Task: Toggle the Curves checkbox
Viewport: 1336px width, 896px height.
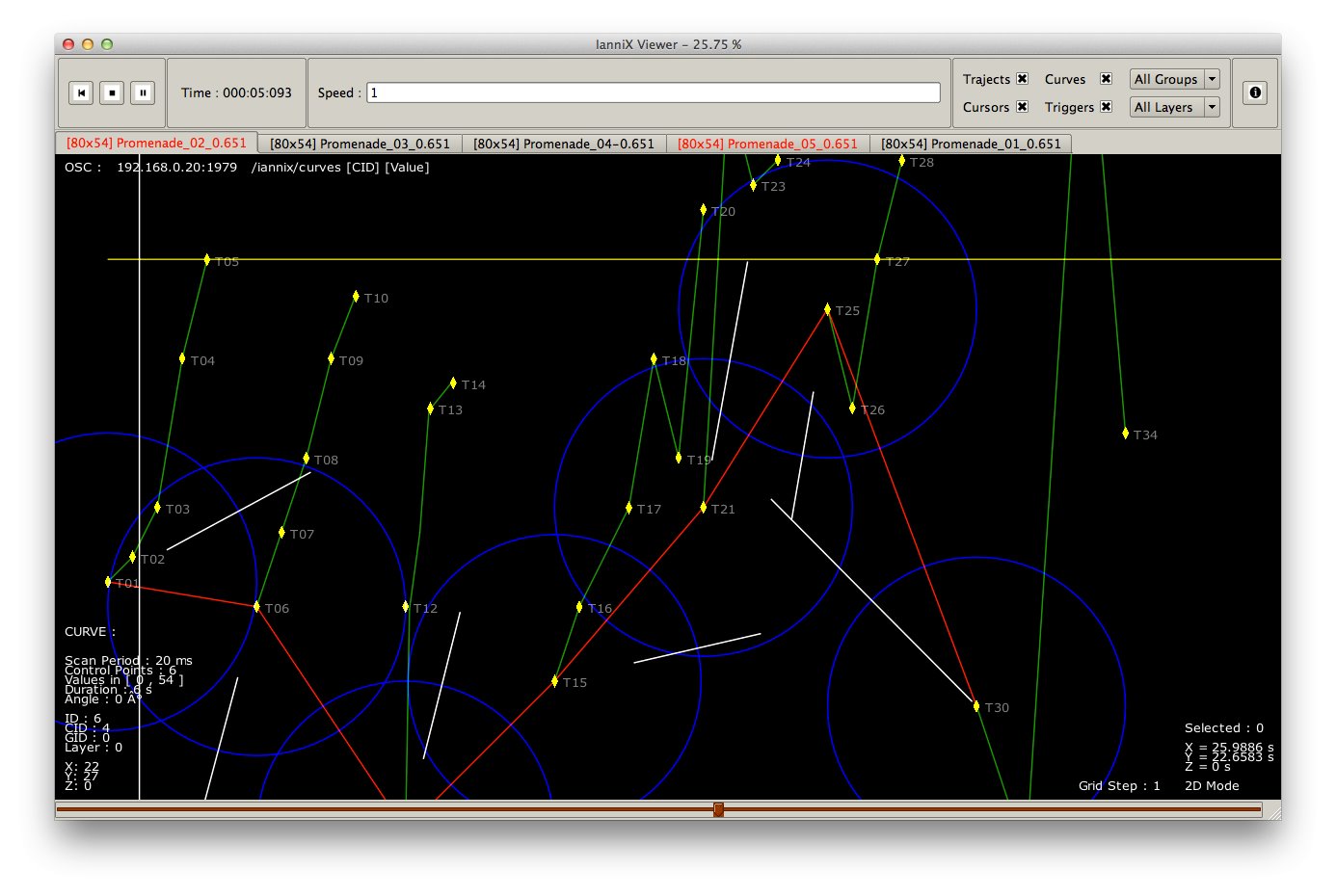Action: coord(1107,79)
